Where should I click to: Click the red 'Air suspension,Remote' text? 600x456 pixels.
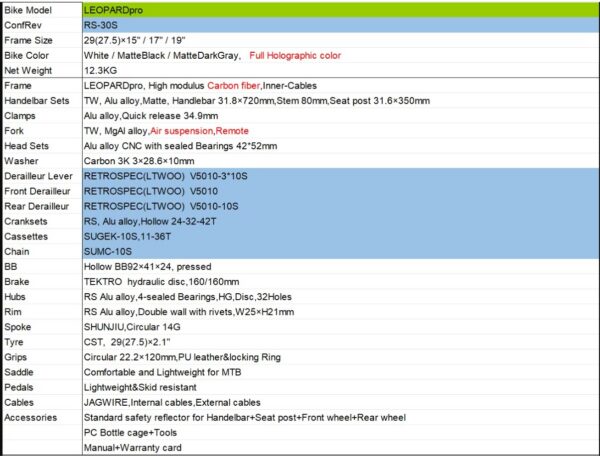tap(199, 131)
